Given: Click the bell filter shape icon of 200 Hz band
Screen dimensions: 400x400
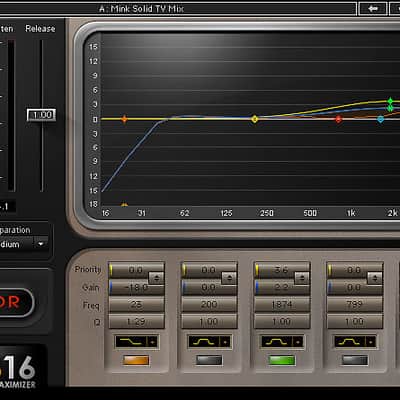Looking at the screenshot, I should coord(203,342).
